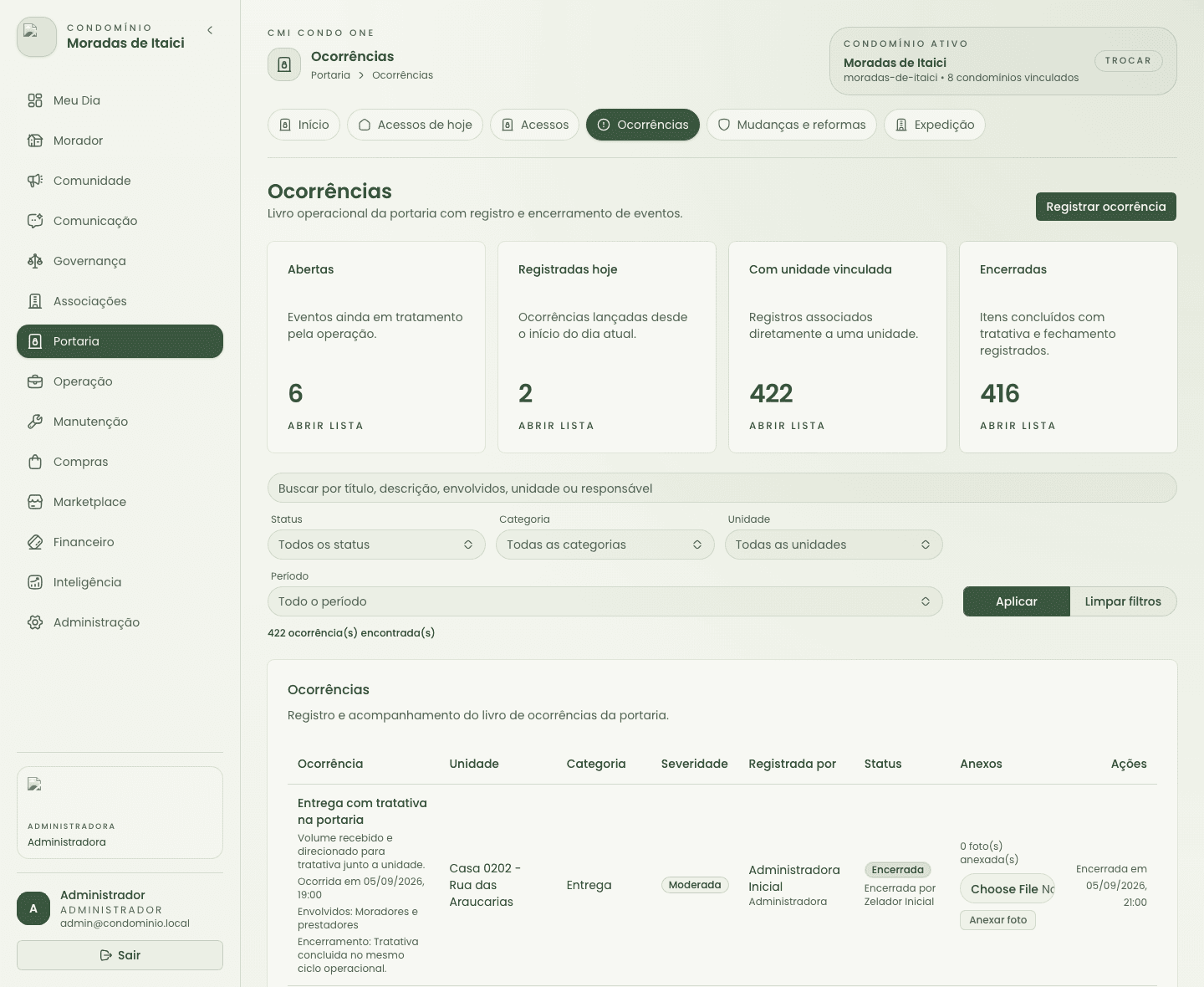Select the Manutenção wrench icon
This screenshot has width=1204, height=987.
pos(35,422)
